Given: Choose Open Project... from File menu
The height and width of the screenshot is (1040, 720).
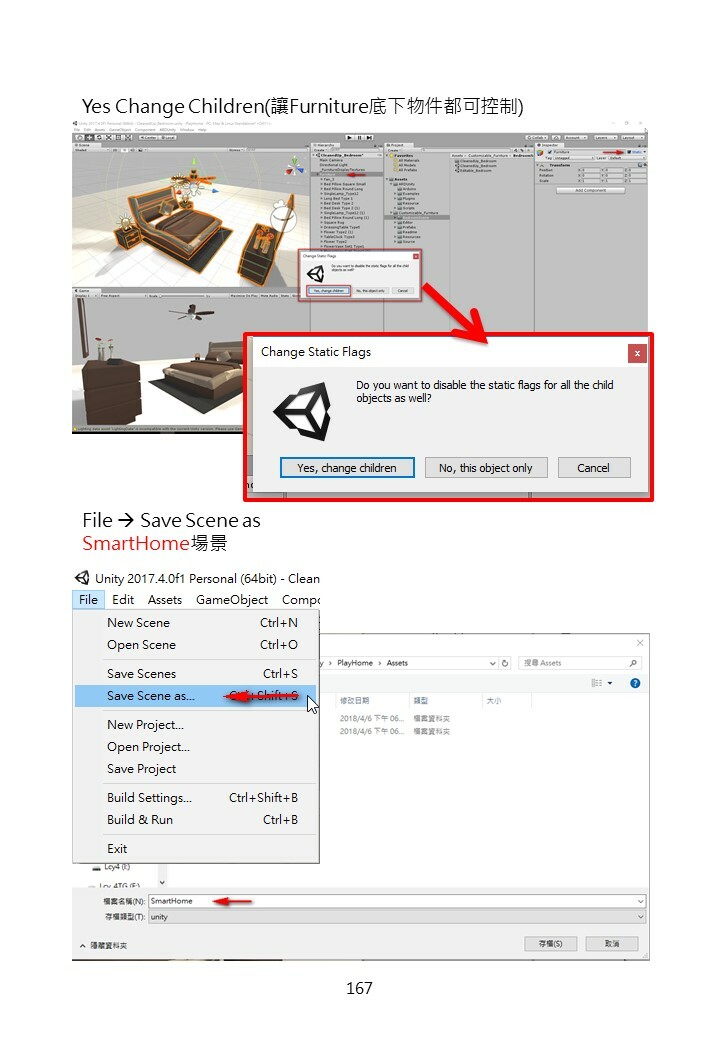Looking at the screenshot, I should point(196,747).
